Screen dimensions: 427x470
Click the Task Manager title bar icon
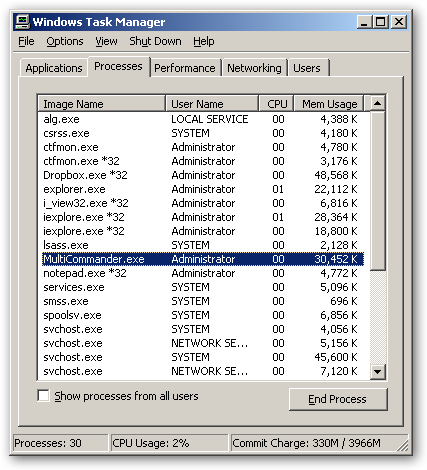click(x=23, y=22)
